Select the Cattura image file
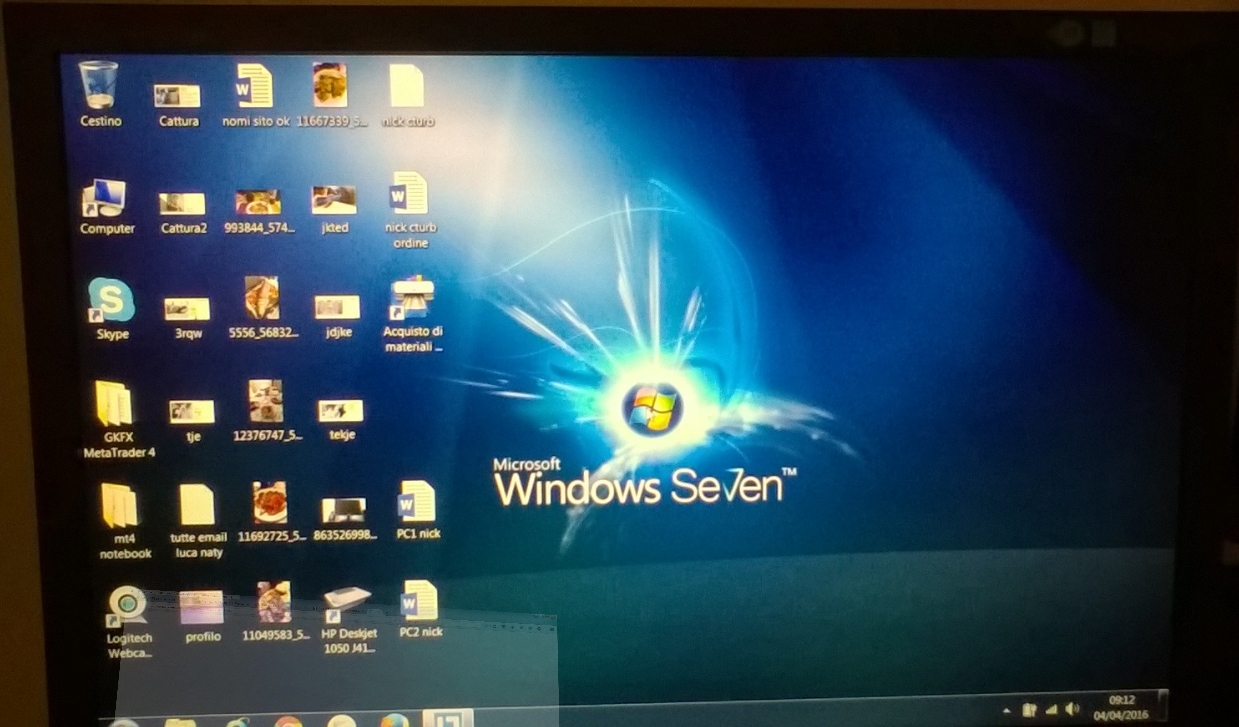The width and height of the screenshot is (1239, 727). click(178, 96)
